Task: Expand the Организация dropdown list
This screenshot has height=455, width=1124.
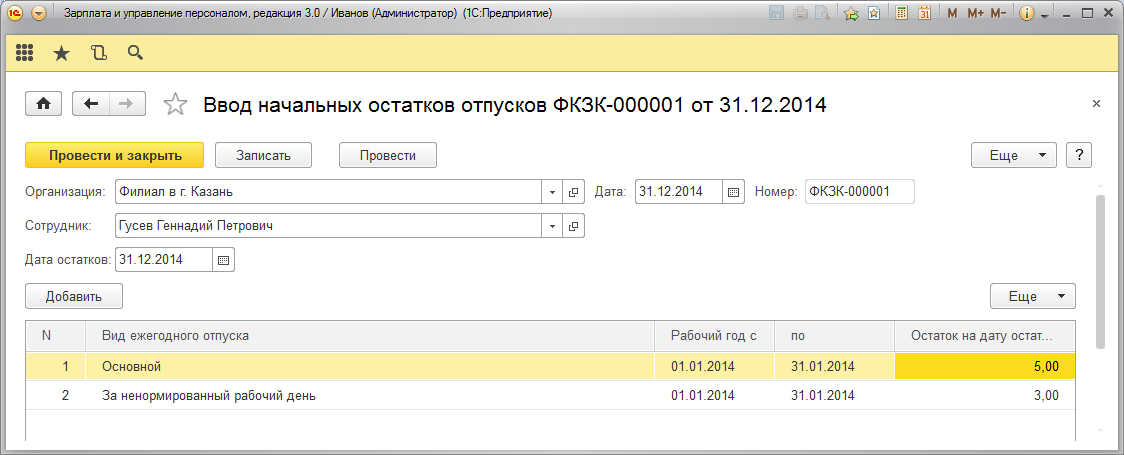Action: (552, 192)
